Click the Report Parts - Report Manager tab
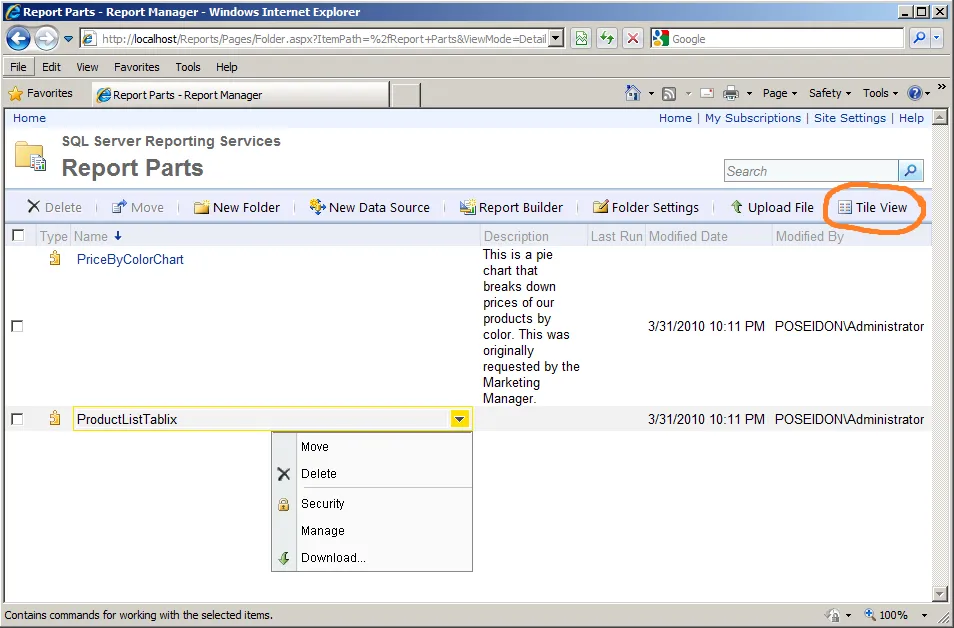Image resolution: width=954 pixels, height=628 pixels. point(241,94)
